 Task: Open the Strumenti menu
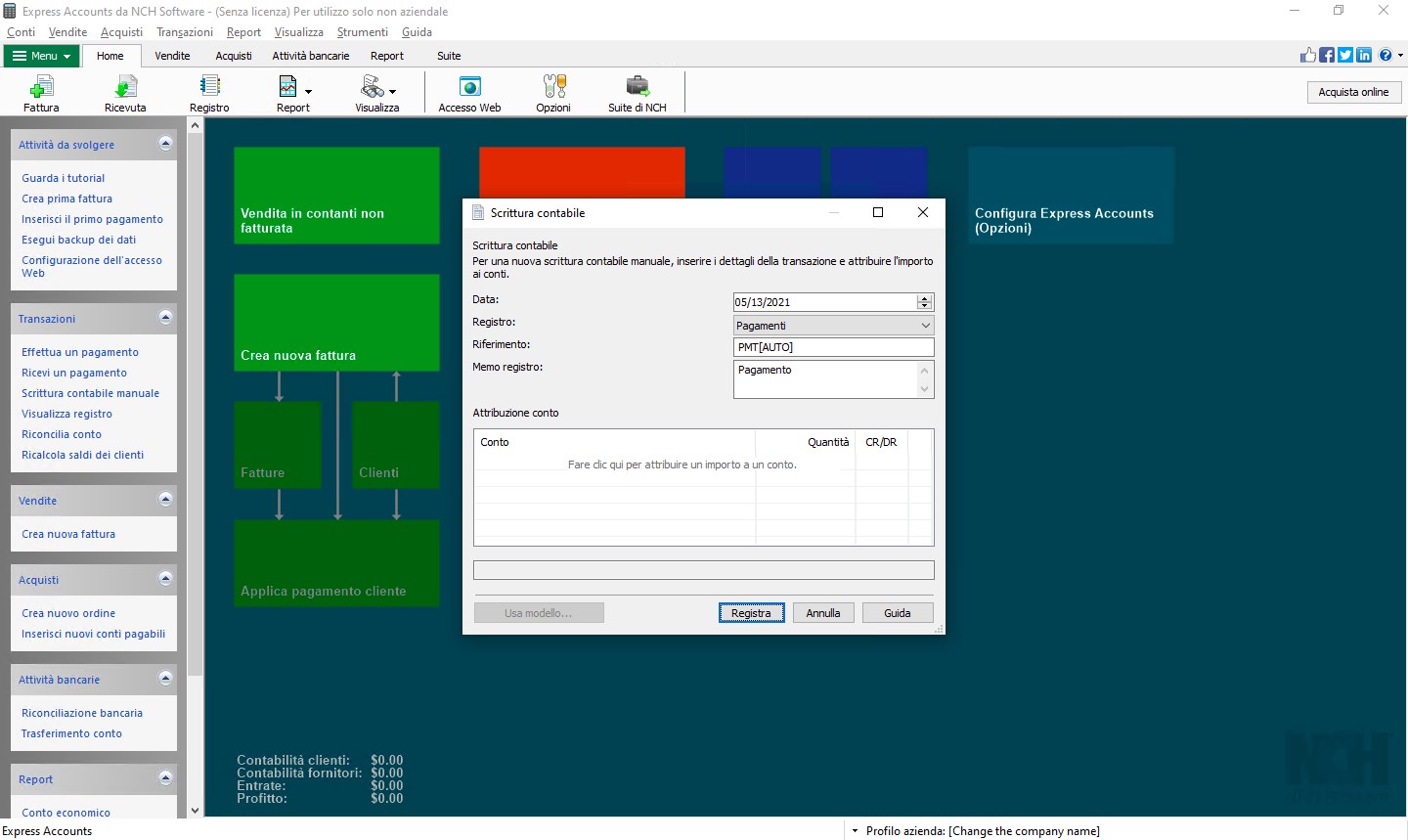click(x=363, y=32)
